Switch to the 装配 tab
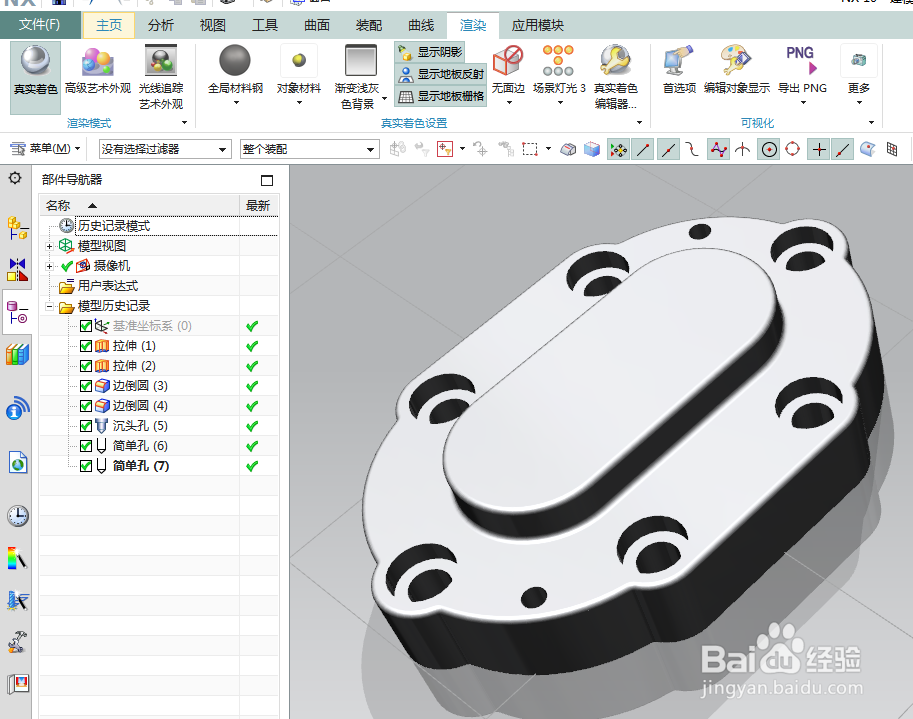The width and height of the screenshot is (913, 719). tap(369, 25)
